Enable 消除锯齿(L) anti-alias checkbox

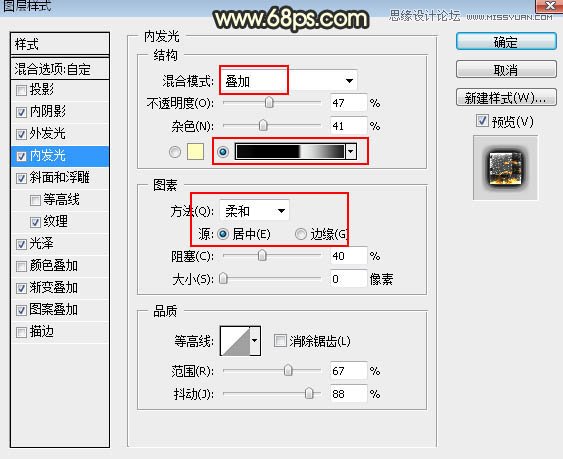280,340
